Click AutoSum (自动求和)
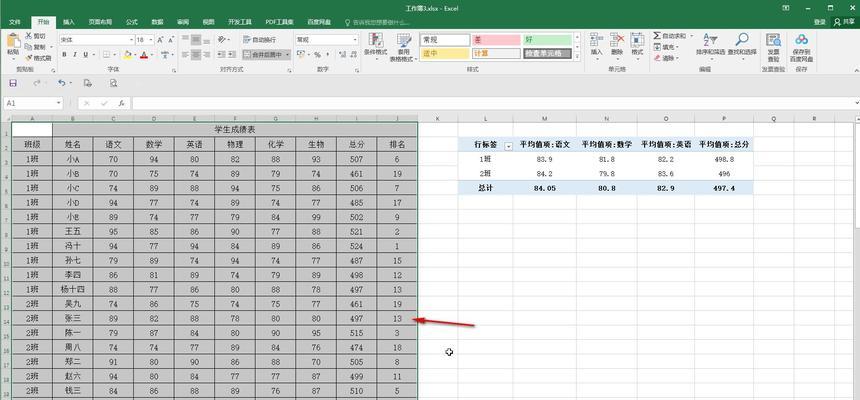Screen dimensions: 860x400 pos(670,36)
